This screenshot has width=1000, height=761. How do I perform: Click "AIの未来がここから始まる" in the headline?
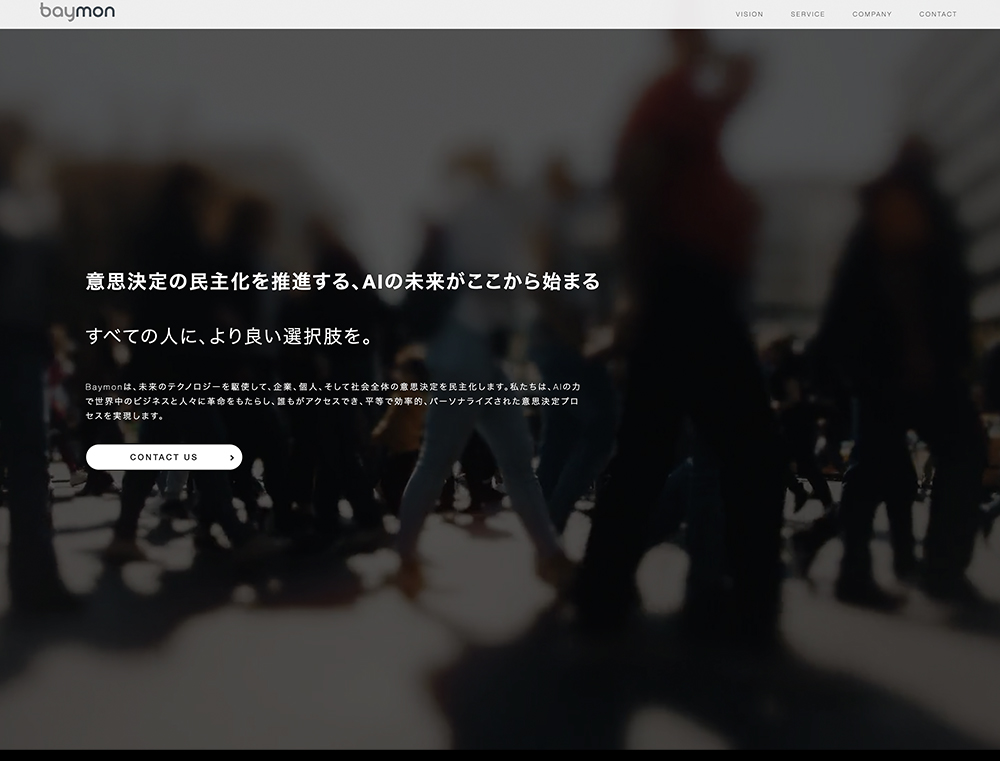[x=482, y=282]
